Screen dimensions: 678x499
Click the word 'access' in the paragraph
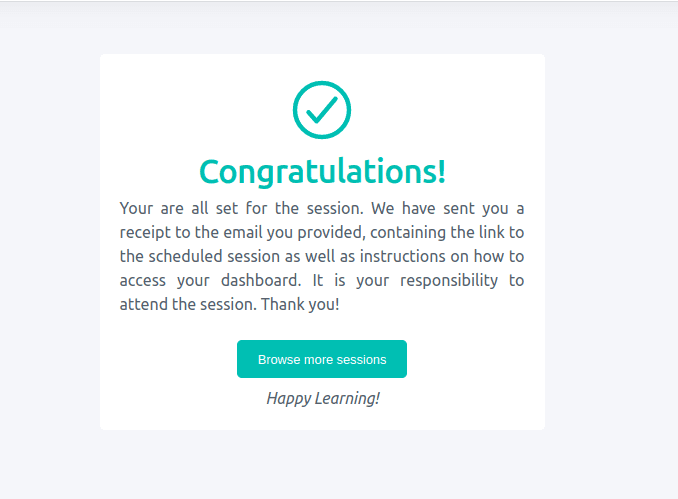[x=143, y=281]
